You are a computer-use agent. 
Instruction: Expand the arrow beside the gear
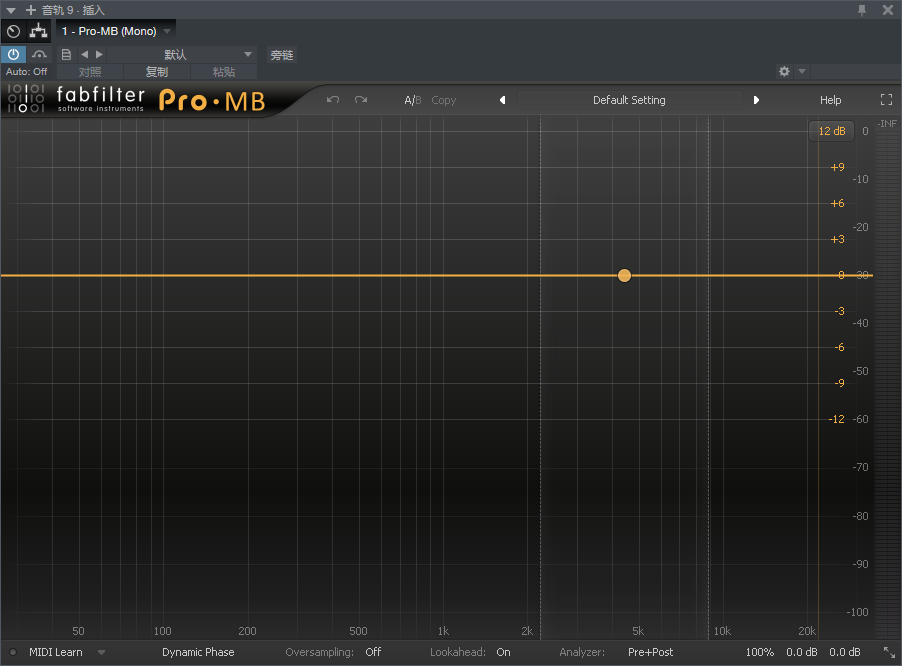pos(802,71)
